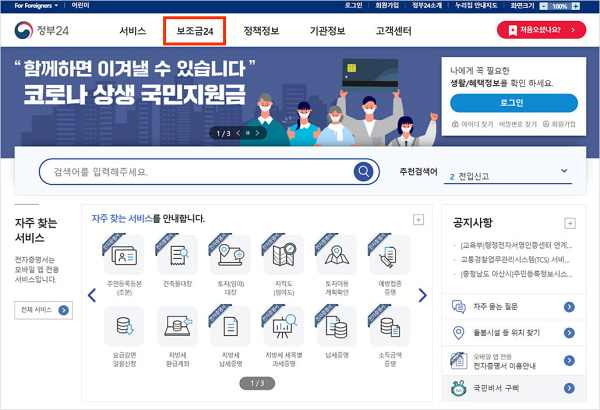Show next banner slide
This screenshot has width=600, height=410.
(258, 133)
